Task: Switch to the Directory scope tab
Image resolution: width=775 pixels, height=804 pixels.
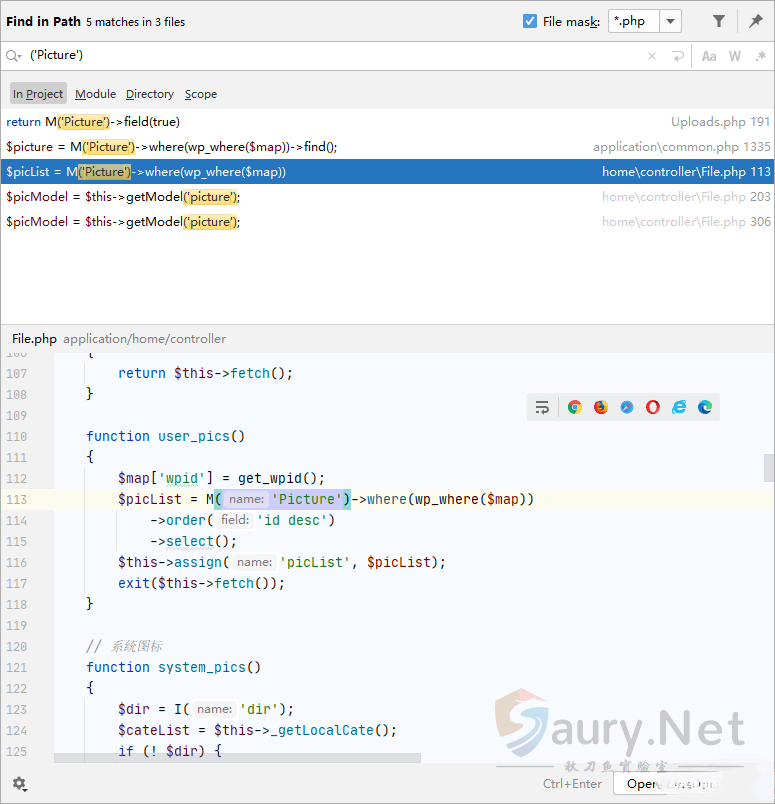Action: click(150, 94)
